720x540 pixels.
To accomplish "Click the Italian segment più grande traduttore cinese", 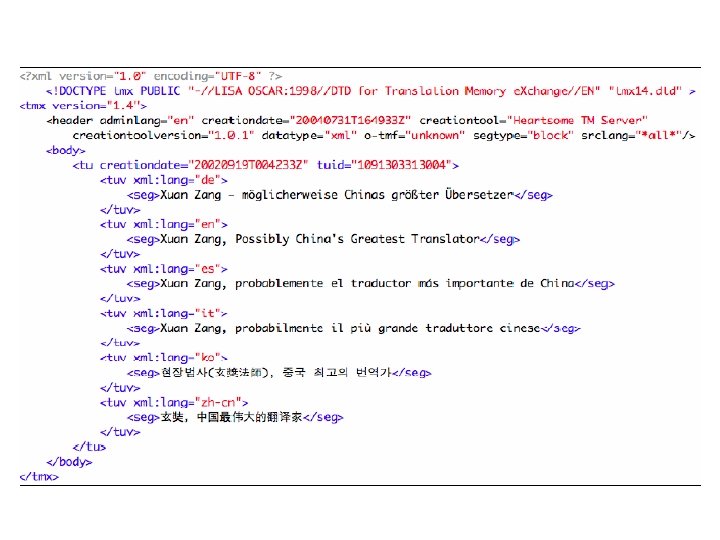I will [354, 328].
